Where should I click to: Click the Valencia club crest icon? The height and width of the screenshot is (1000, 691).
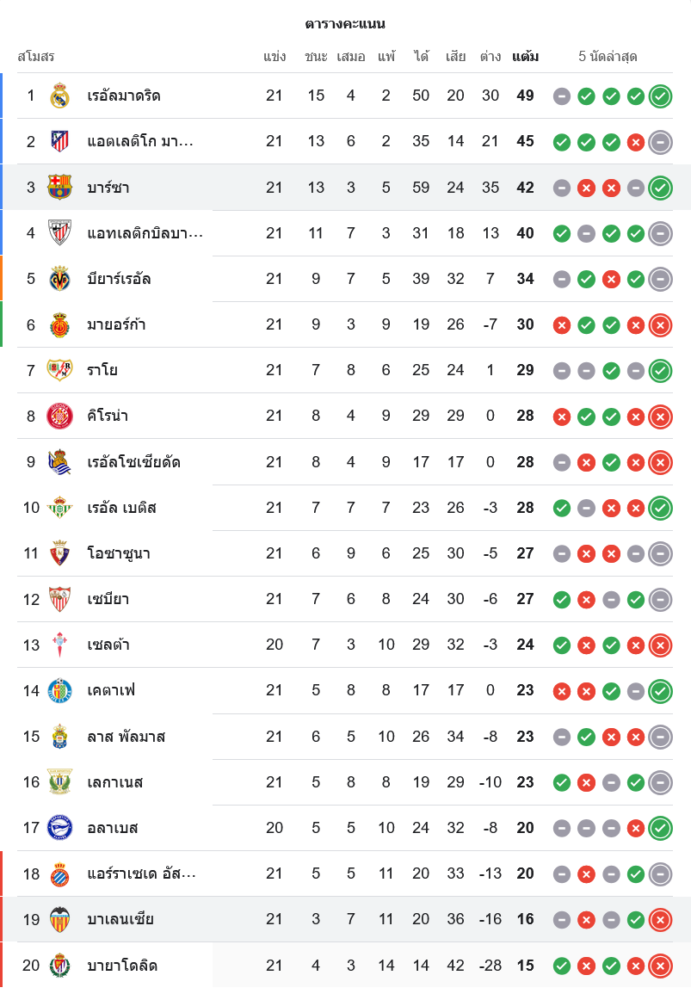click(60, 920)
